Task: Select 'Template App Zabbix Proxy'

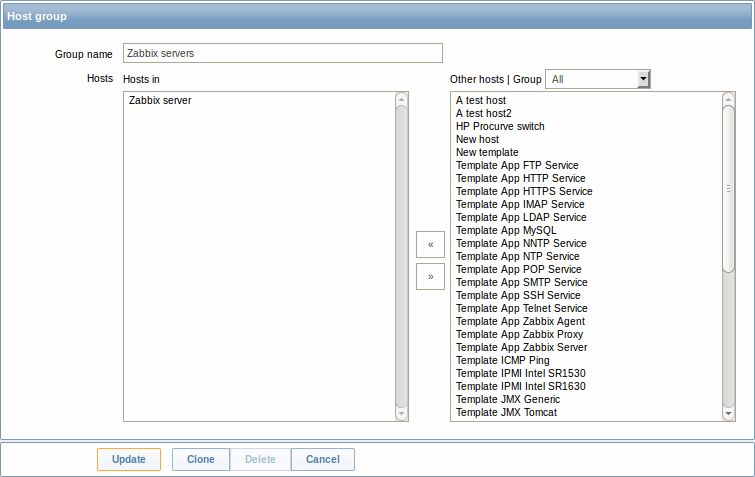Action: point(519,334)
